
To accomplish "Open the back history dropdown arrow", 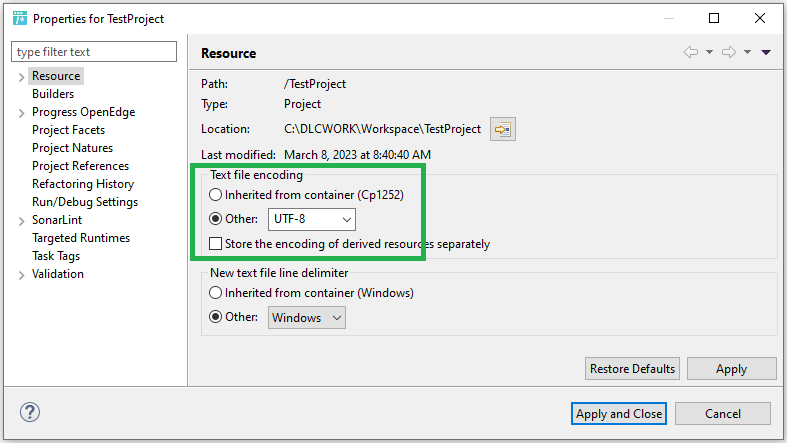I will pos(709,53).
